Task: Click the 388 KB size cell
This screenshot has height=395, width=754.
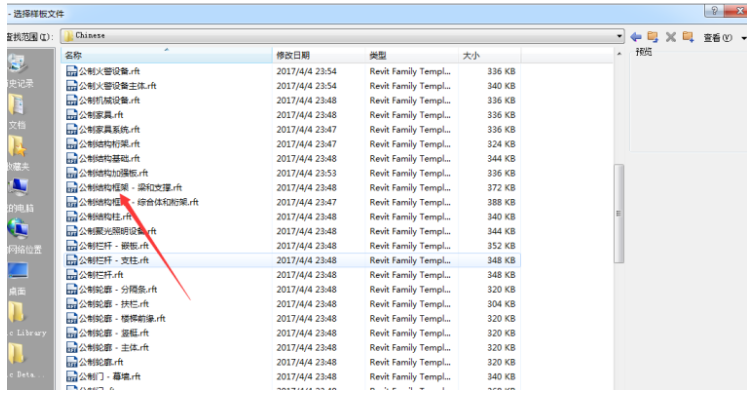Action: (x=501, y=202)
